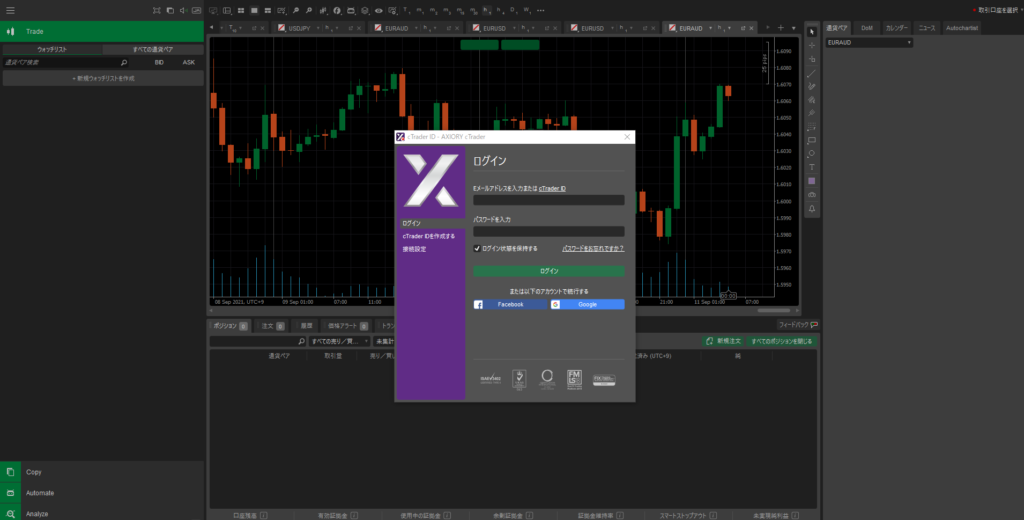Screen dimensions: 1024x520
Task: Click すべてのポジションを閉じる button
Action: coord(782,341)
